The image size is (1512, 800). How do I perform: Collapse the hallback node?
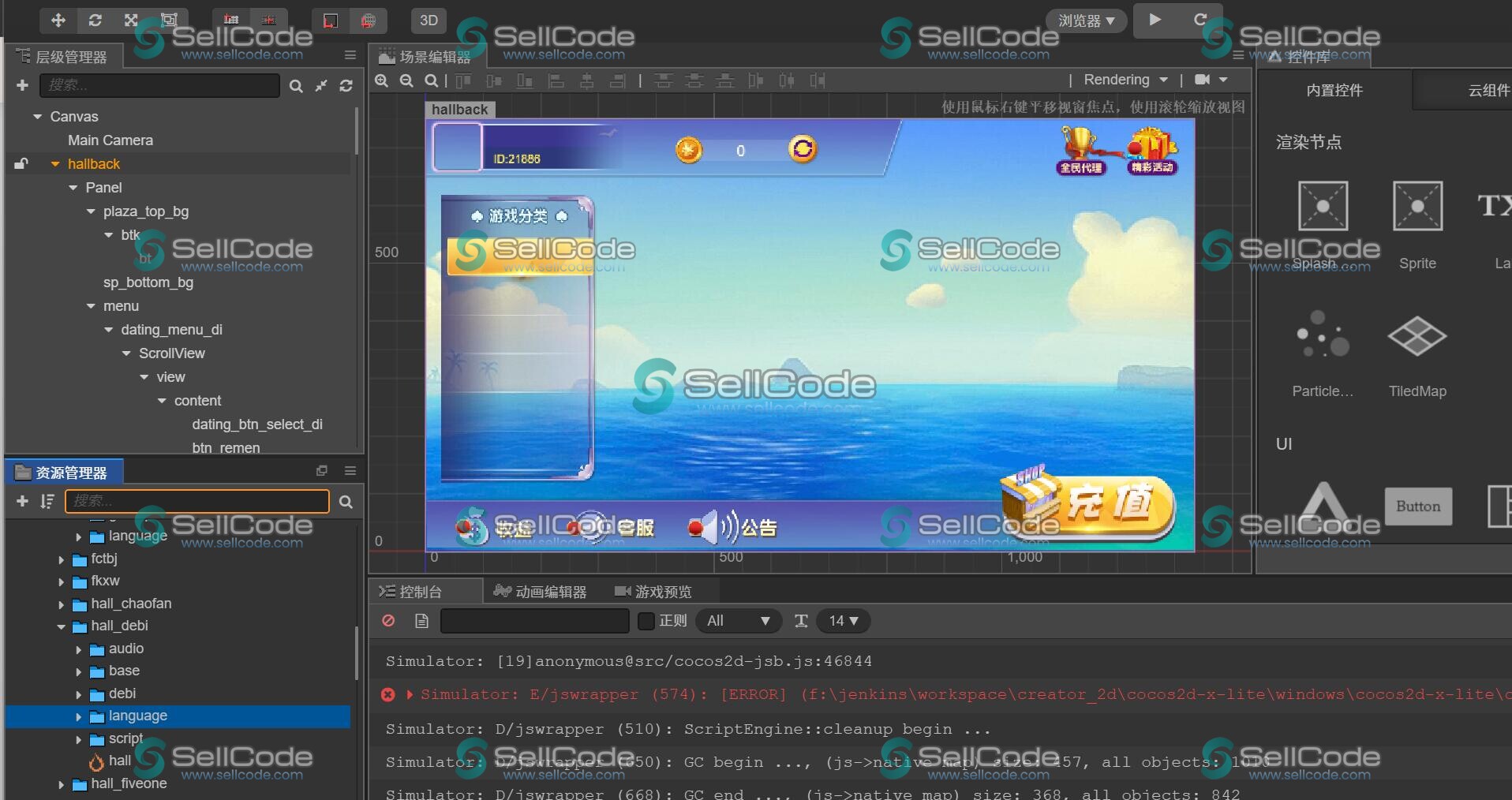coord(55,164)
